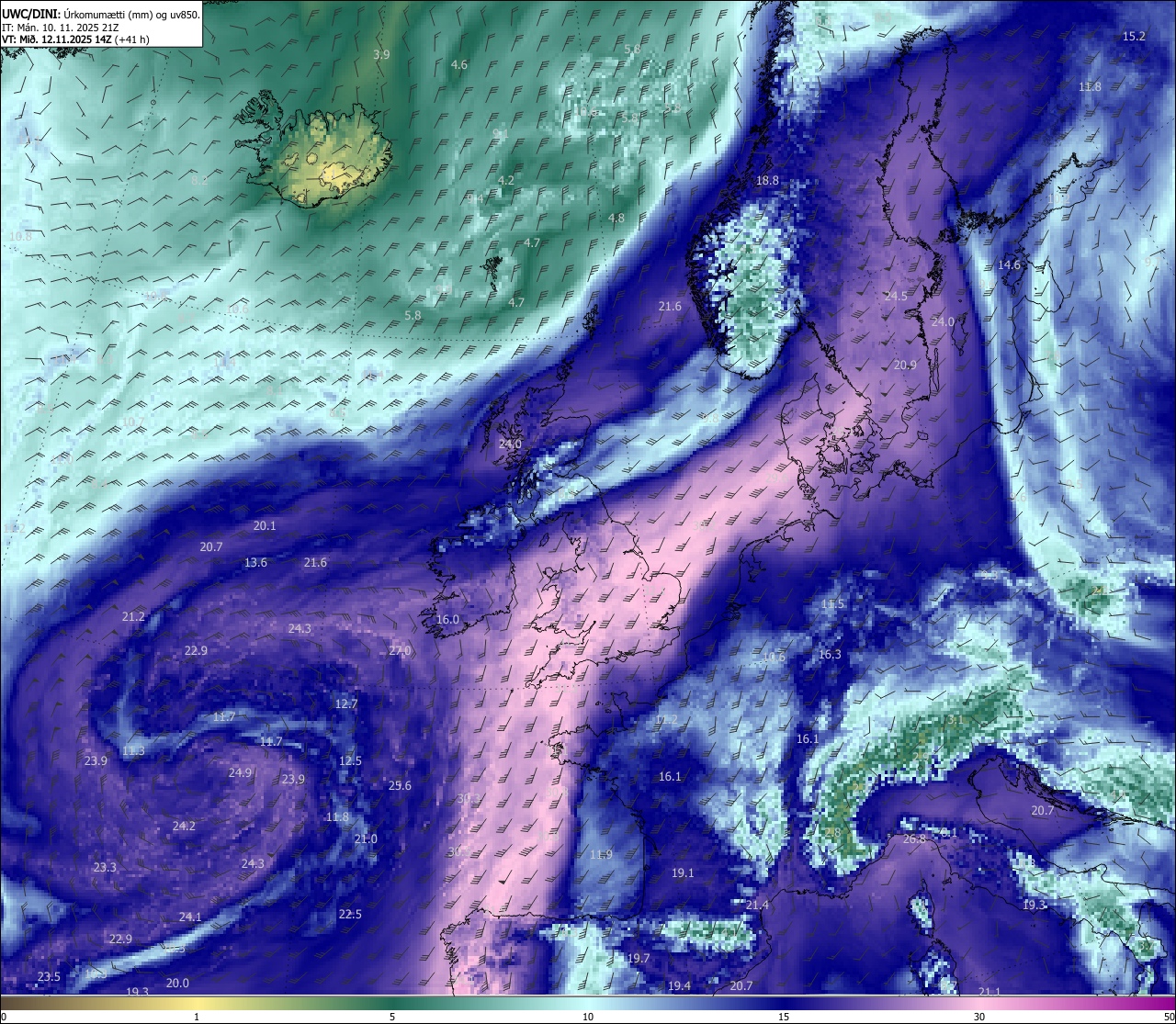Click the 13.6 value on the map
The image size is (1176, 1024).
coord(255,563)
